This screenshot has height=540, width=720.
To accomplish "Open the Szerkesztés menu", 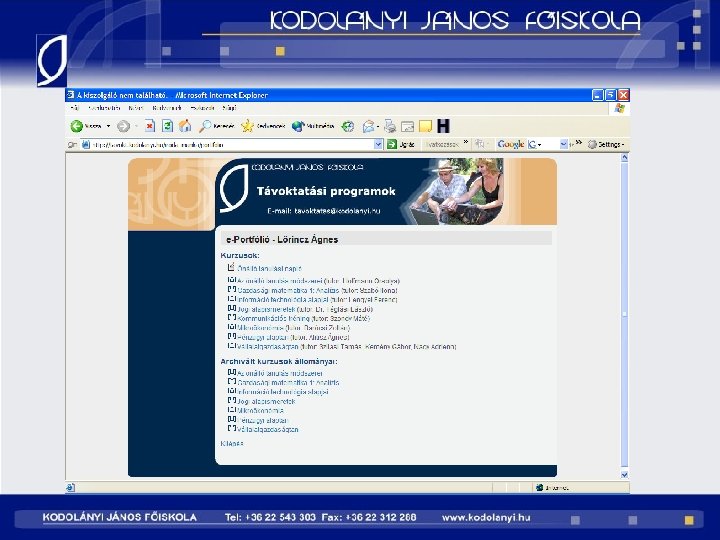I will [x=104, y=108].
